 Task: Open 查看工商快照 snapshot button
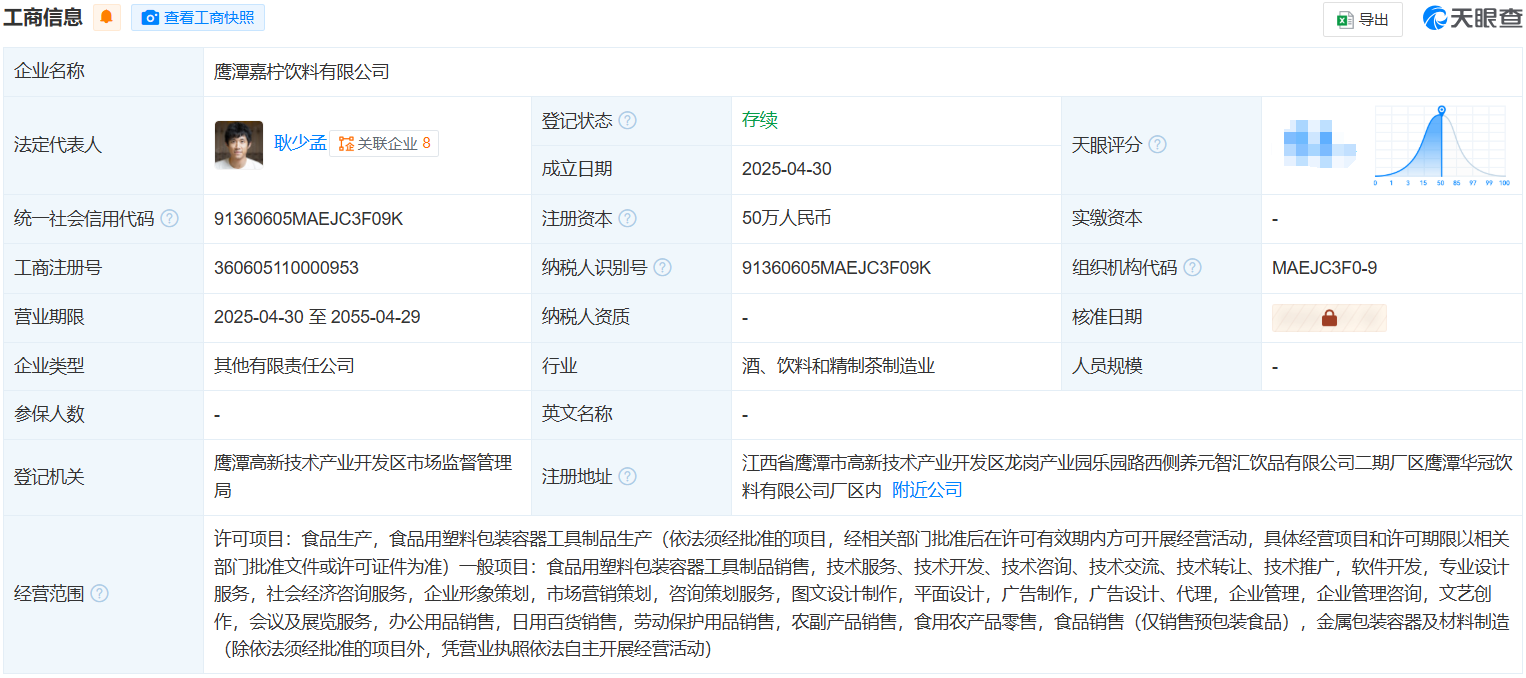pos(198,17)
